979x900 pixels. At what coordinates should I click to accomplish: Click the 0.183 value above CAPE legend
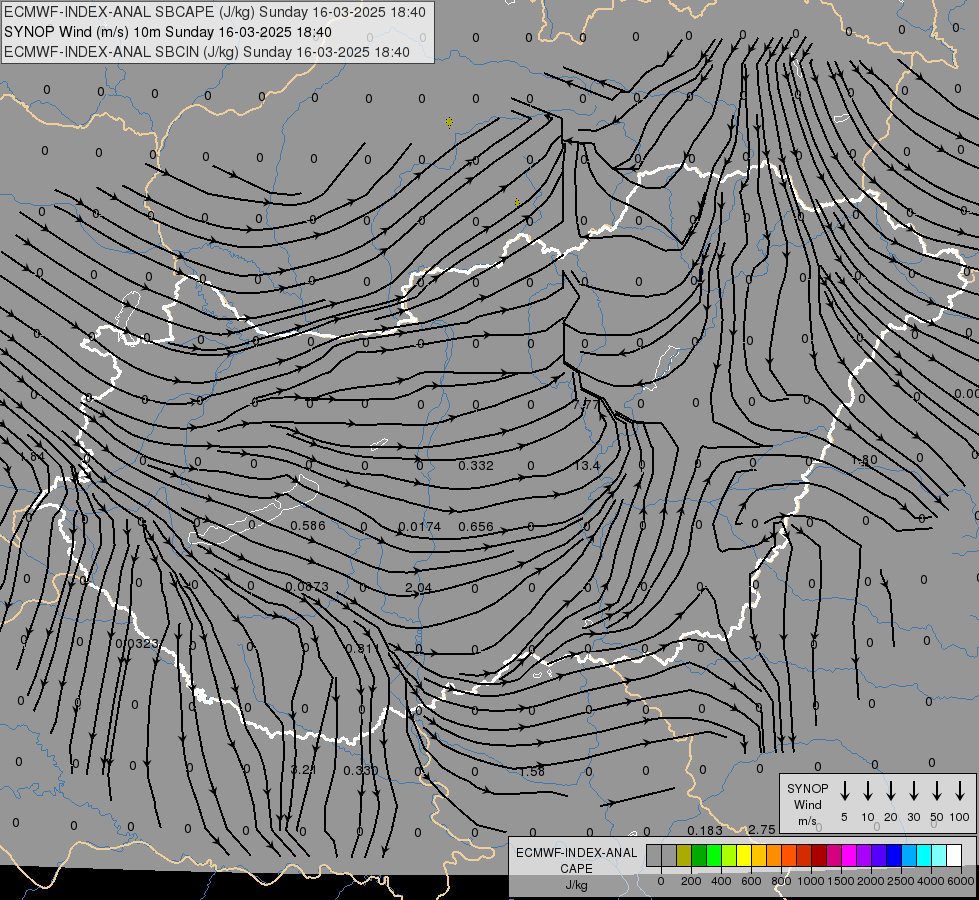[x=705, y=830]
